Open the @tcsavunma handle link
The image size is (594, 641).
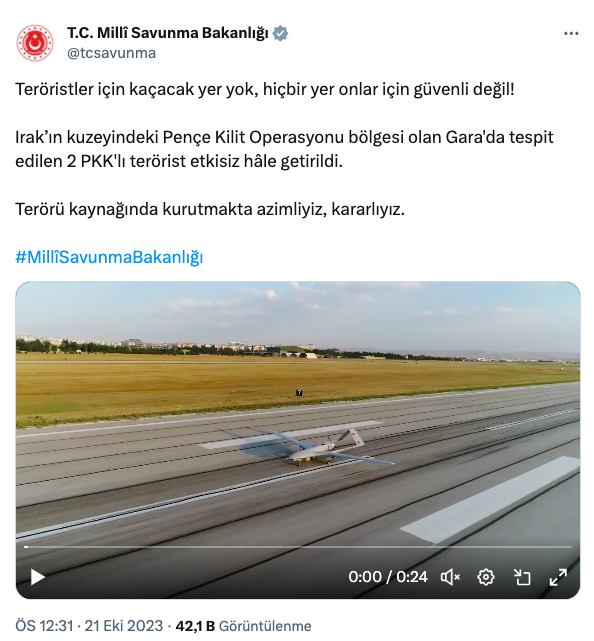click(111, 53)
